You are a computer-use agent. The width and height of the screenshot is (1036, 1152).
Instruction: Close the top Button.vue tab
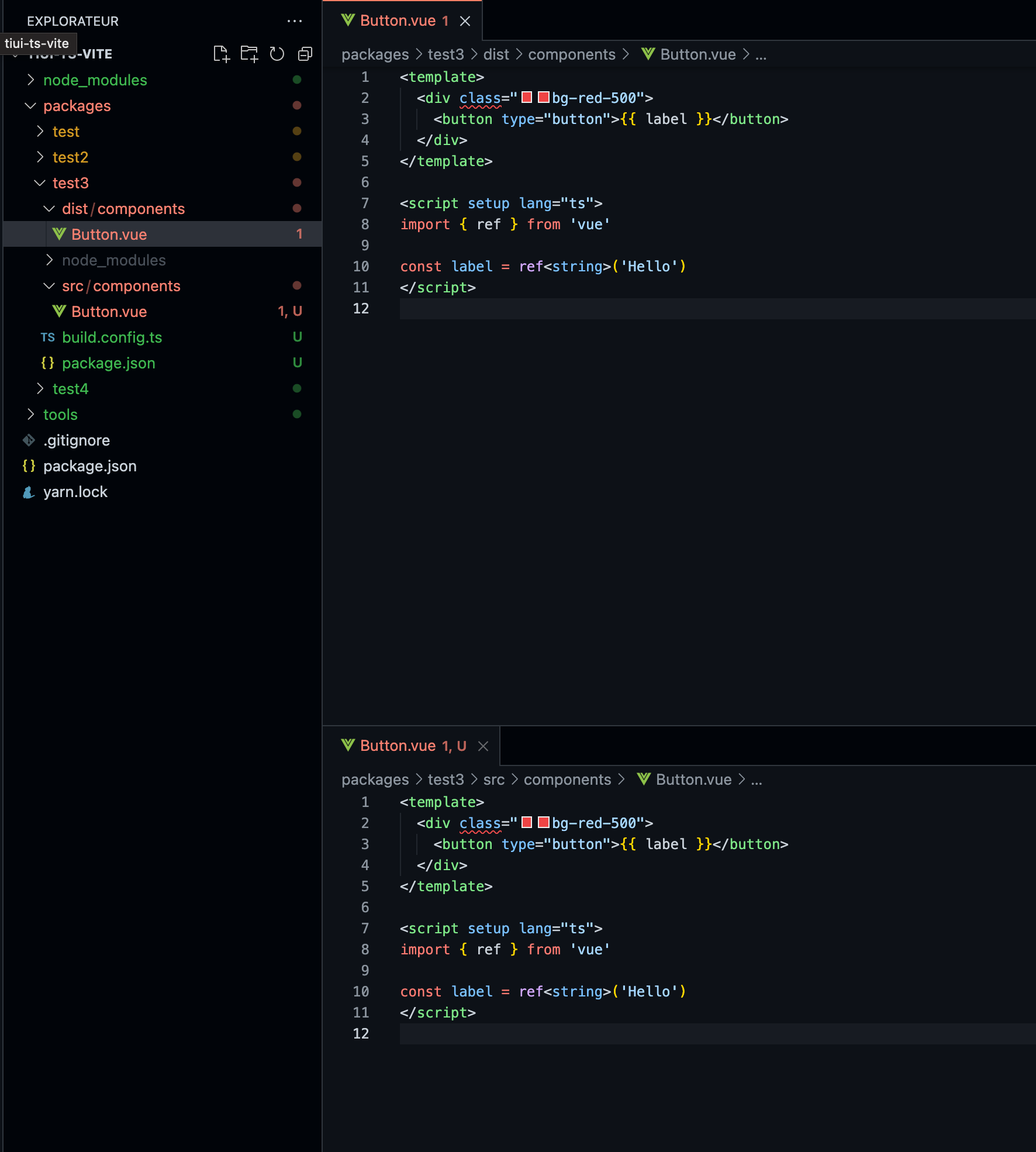(465, 21)
